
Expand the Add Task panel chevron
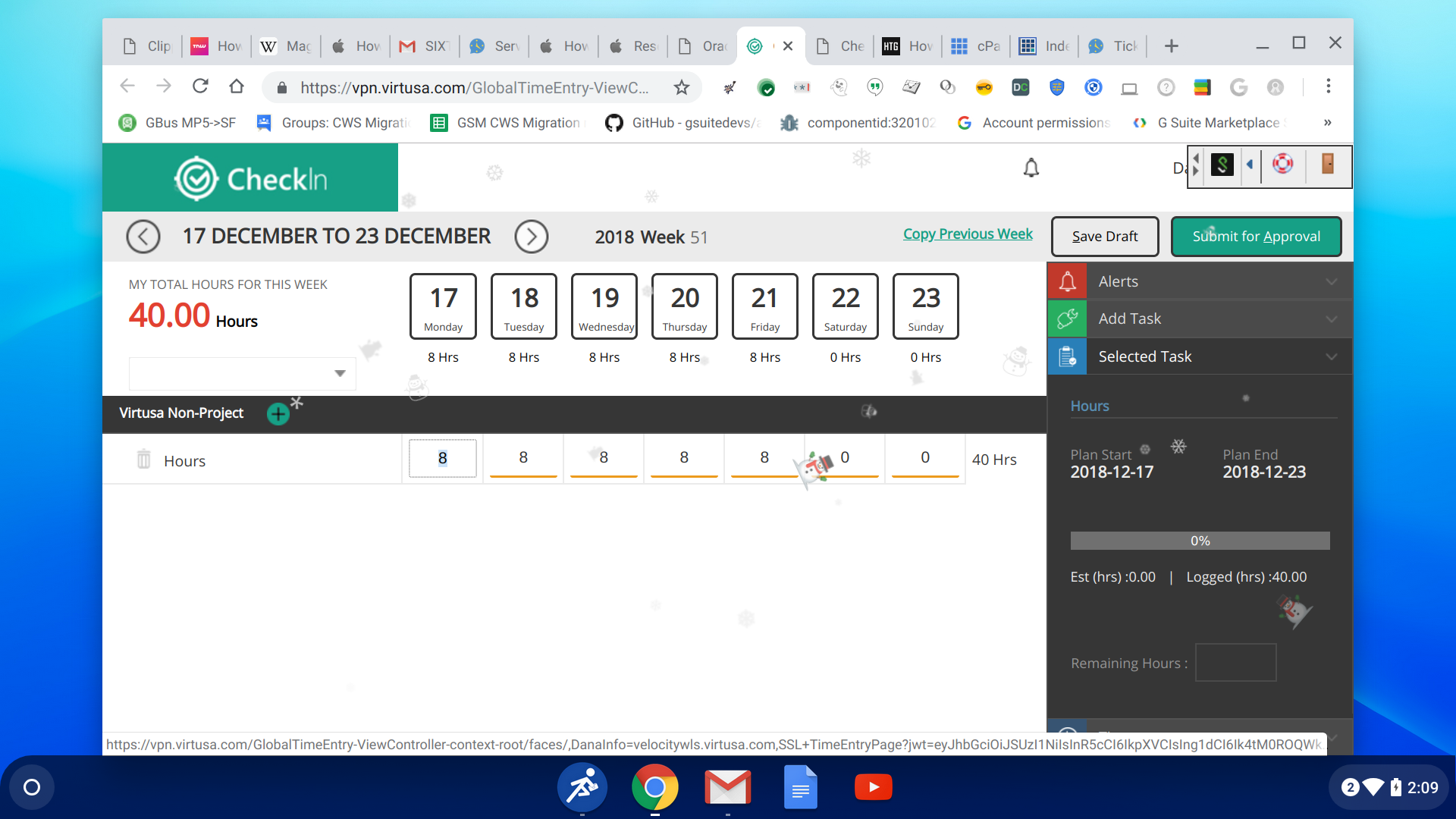[x=1331, y=318]
